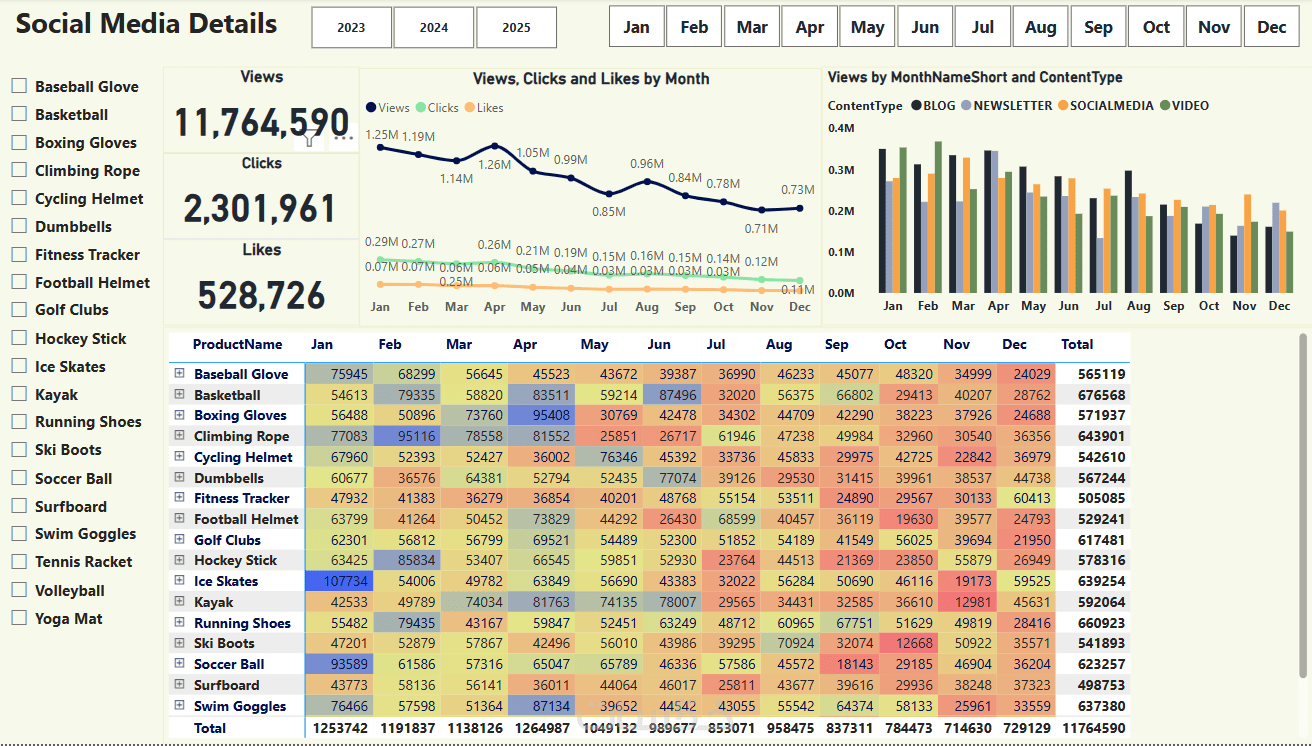Filter by year 2025 button
Screen dimensions: 1312x746
pos(516,28)
